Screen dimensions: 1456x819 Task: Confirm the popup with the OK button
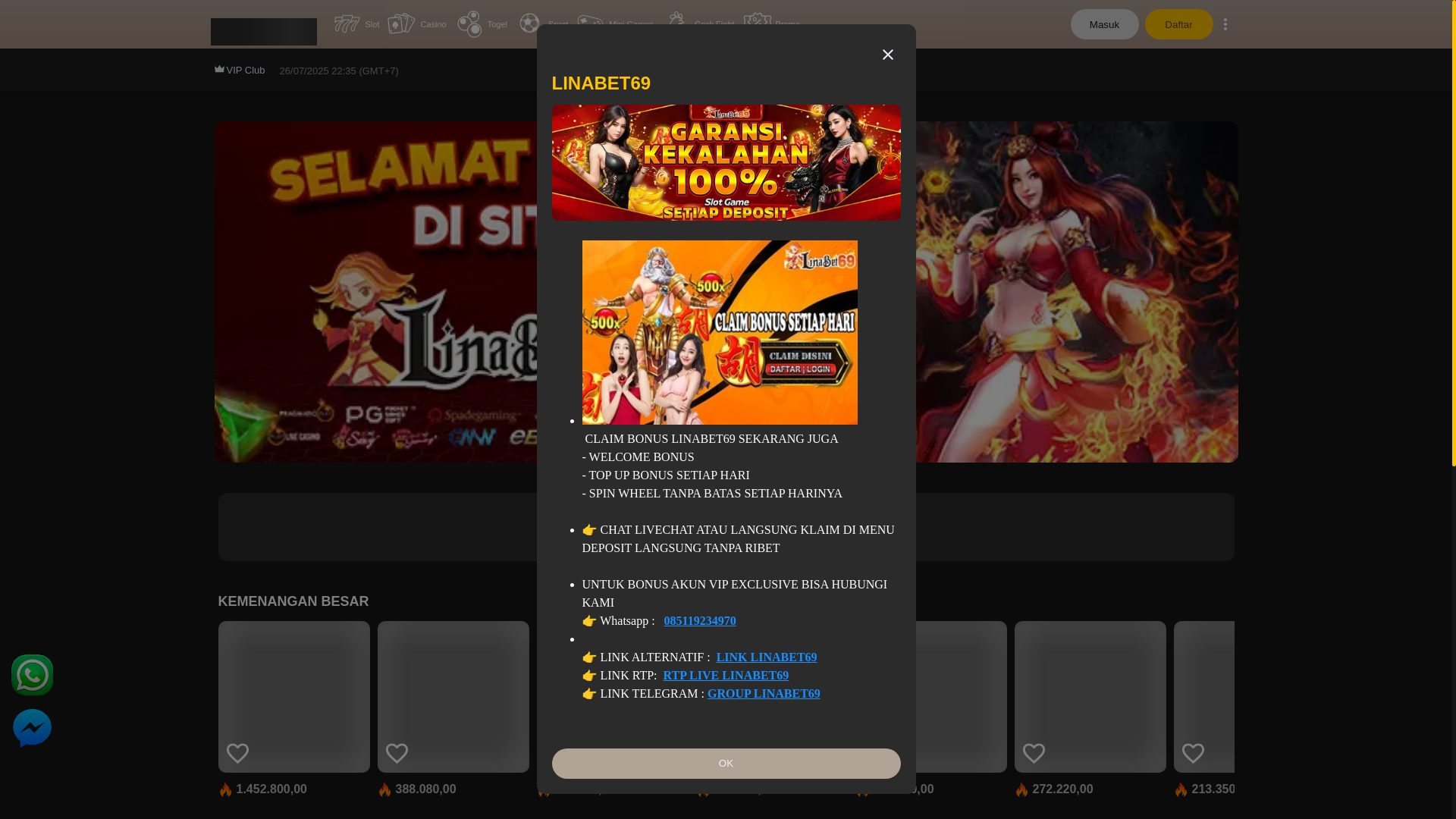pyautogui.click(x=726, y=764)
